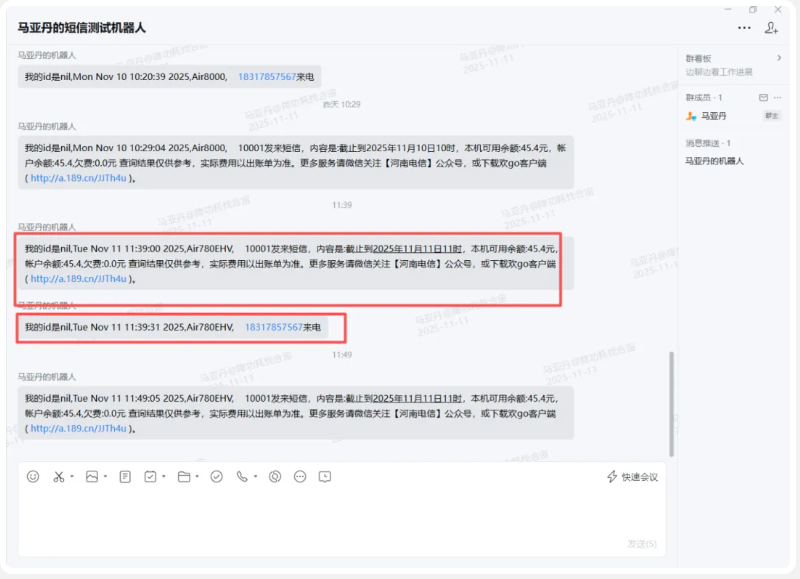Open the document note icon
This screenshot has height=579, width=800.
[x=125, y=476]
